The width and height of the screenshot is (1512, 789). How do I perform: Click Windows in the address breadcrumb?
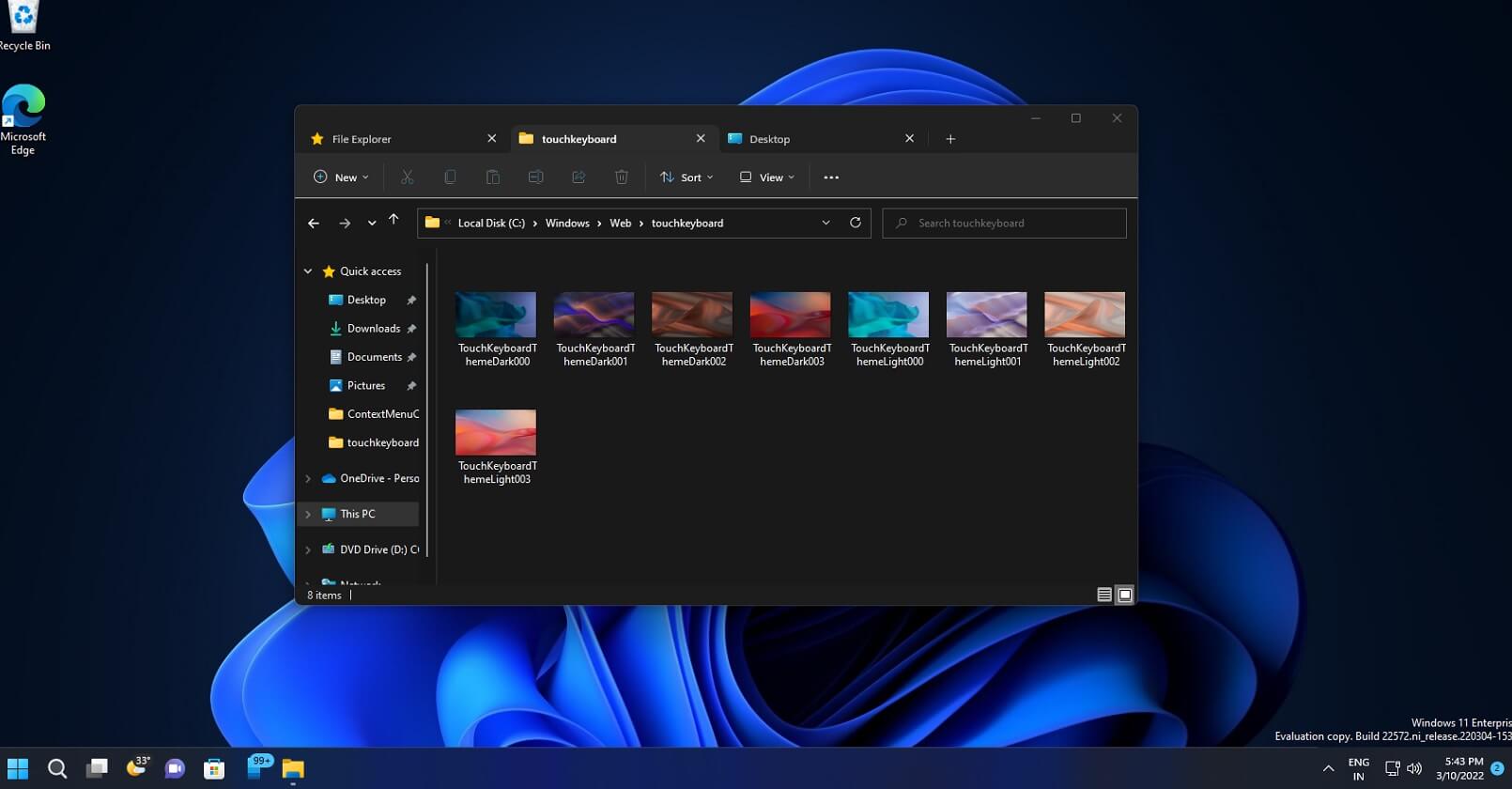pos(567,224)
